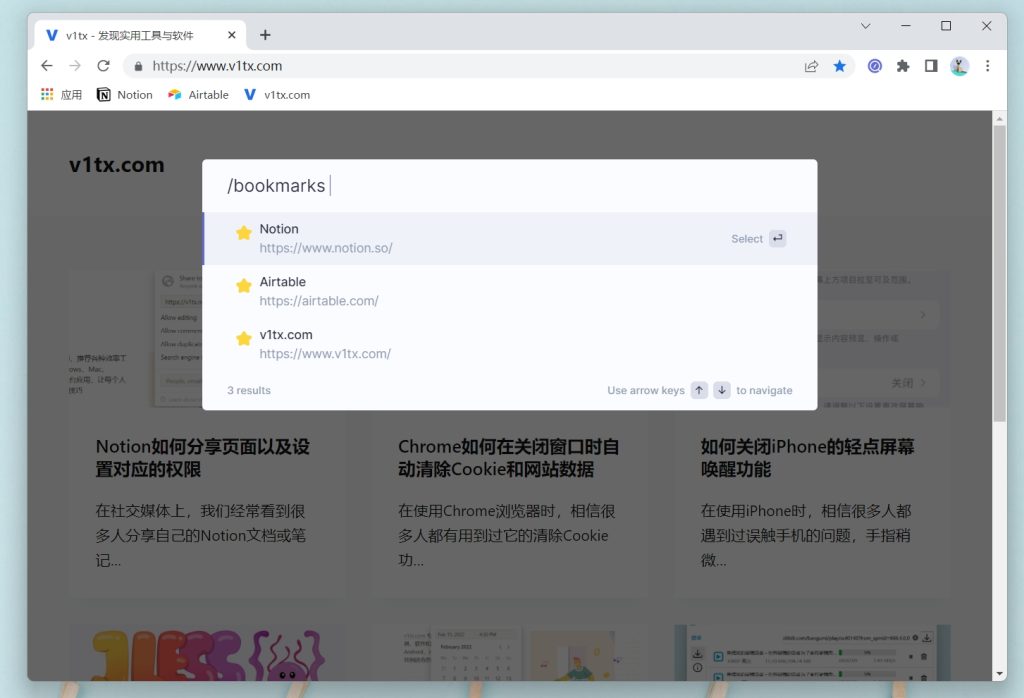This screenshot has width=1024, height=698.
Task: Toggle the browser side panel icon
Action: [x=931, y=66]
